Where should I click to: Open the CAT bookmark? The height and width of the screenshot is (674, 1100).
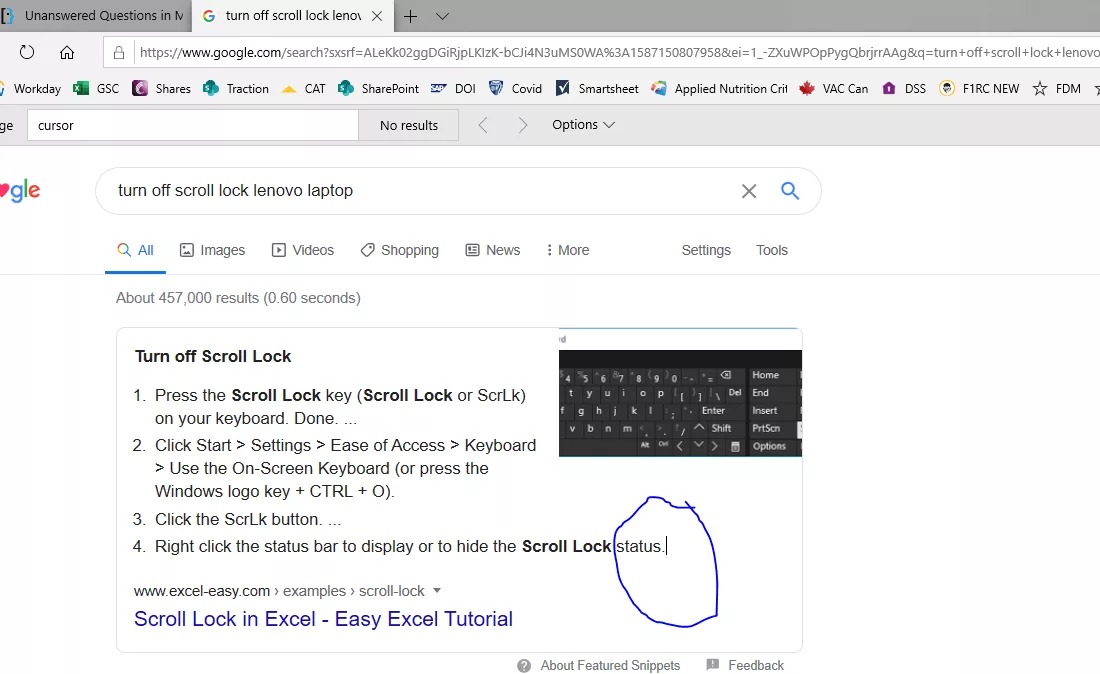(304, 88)
